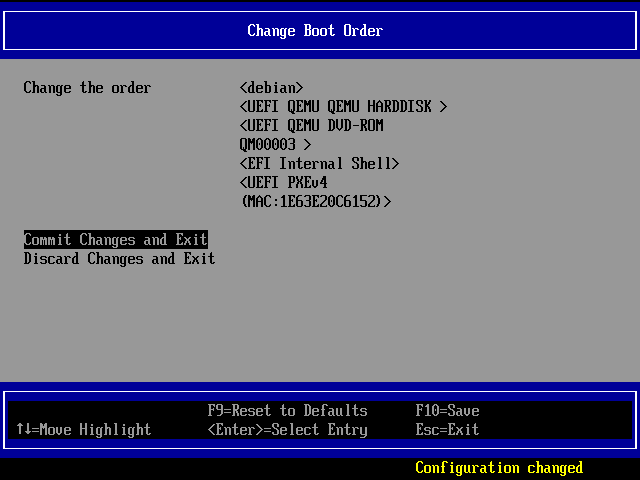
Task: Select the debian boot entry
Action: click(271, 88)
